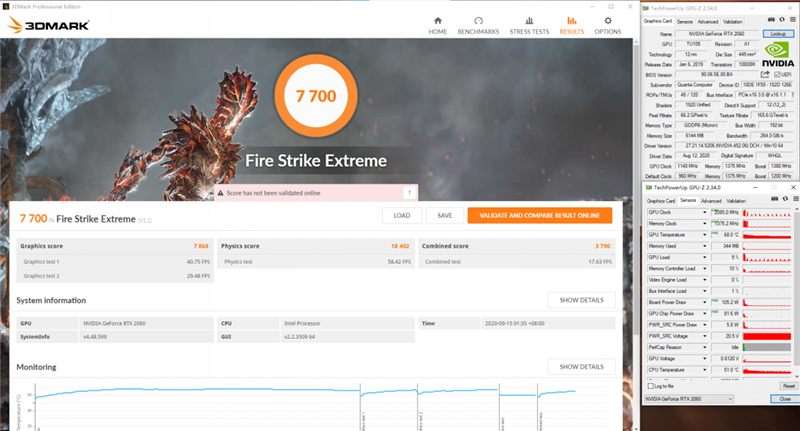This screenshot has height=431, width=800.
Task: Click the Close button in GPU-Z sensors
Action: [x=785, y=399]
